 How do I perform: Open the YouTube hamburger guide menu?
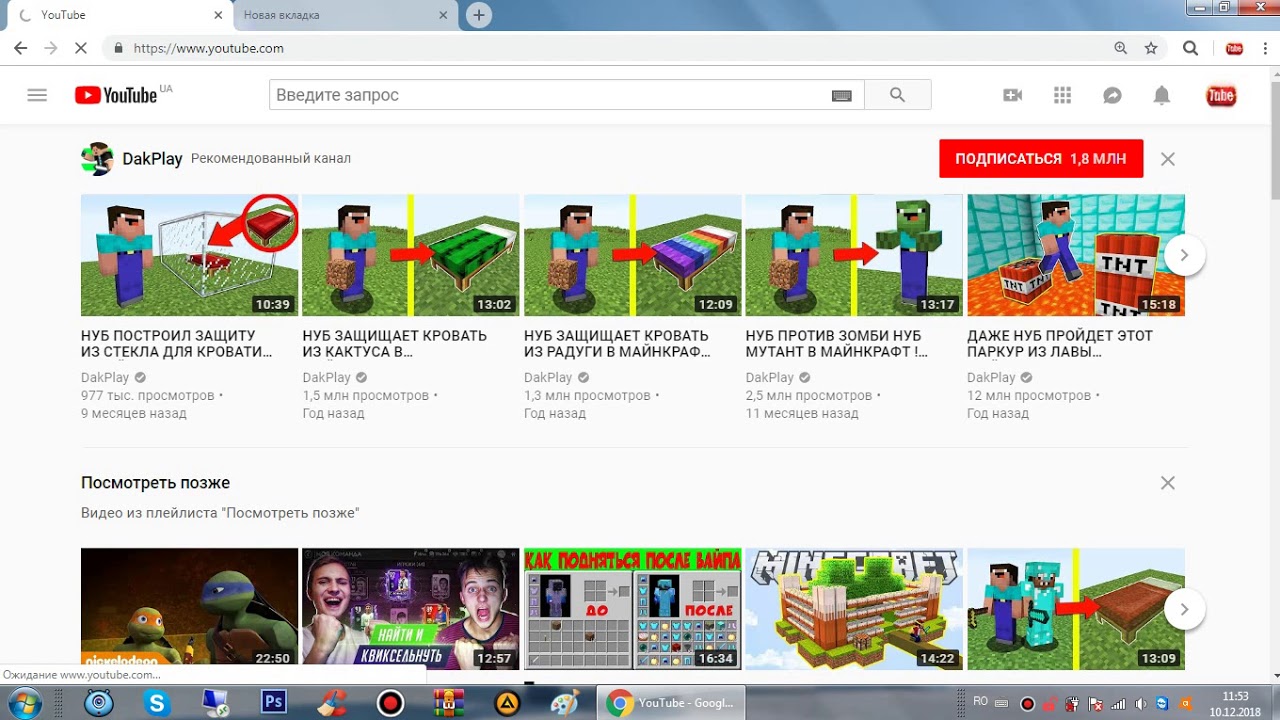click(37, 95)
